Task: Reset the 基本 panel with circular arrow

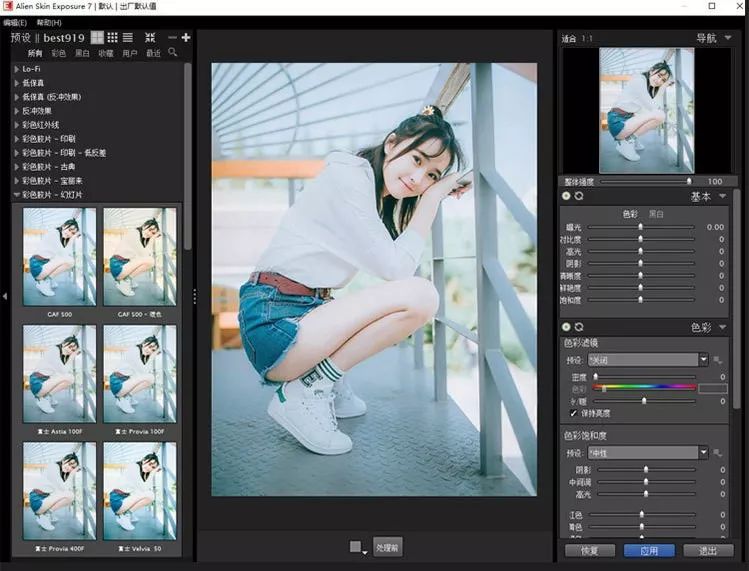Action: [x=578, y=197]
